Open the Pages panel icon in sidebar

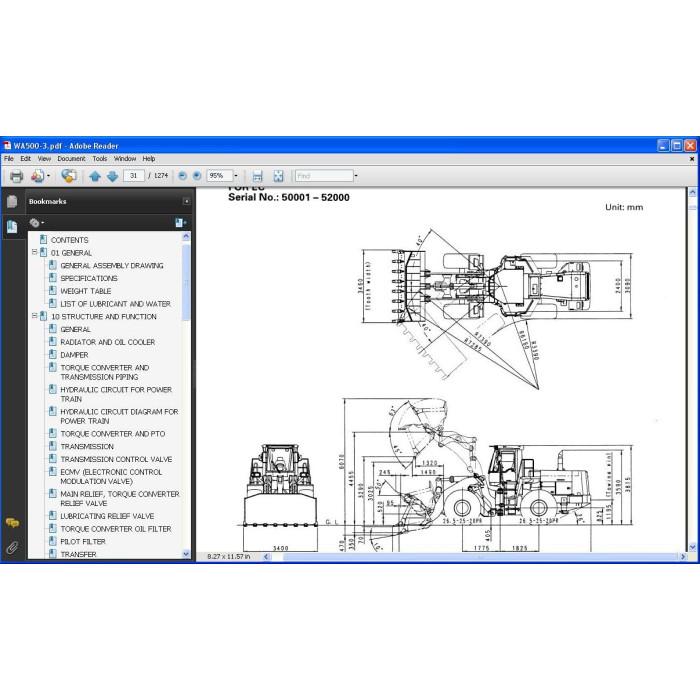coord(12,202)
